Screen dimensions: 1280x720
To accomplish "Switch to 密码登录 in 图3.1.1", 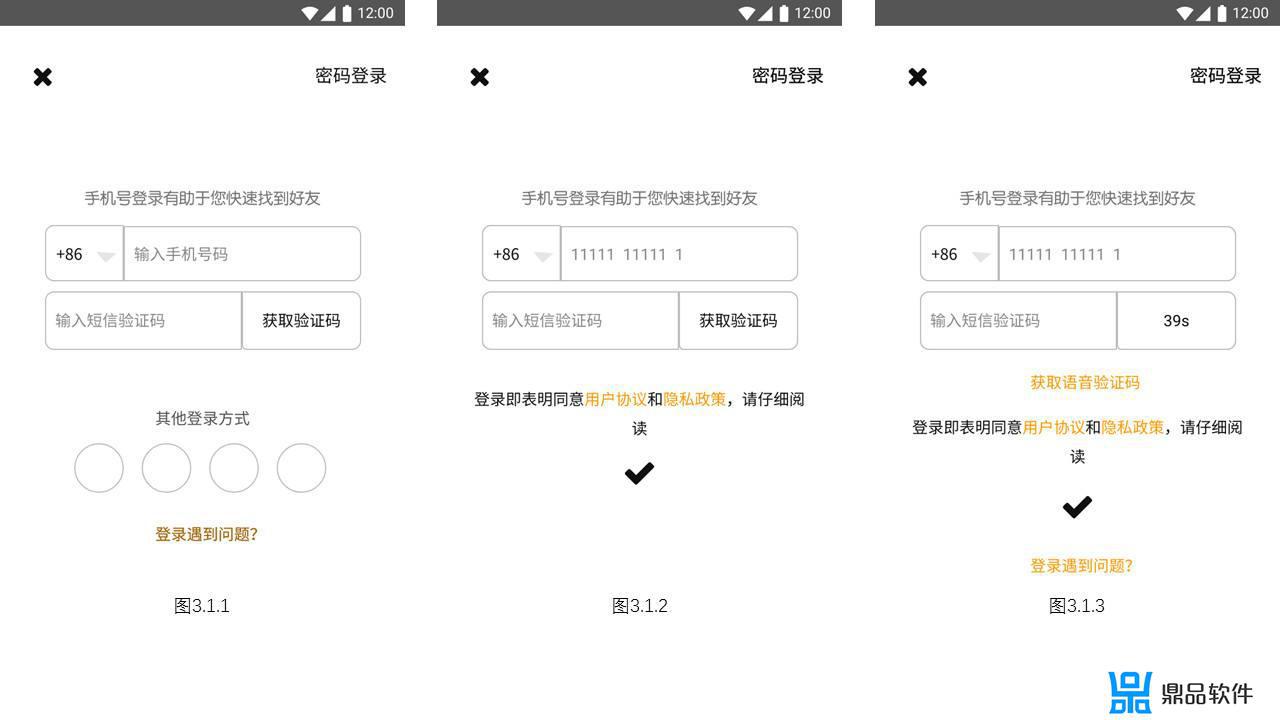I will [x=348, y=75].
